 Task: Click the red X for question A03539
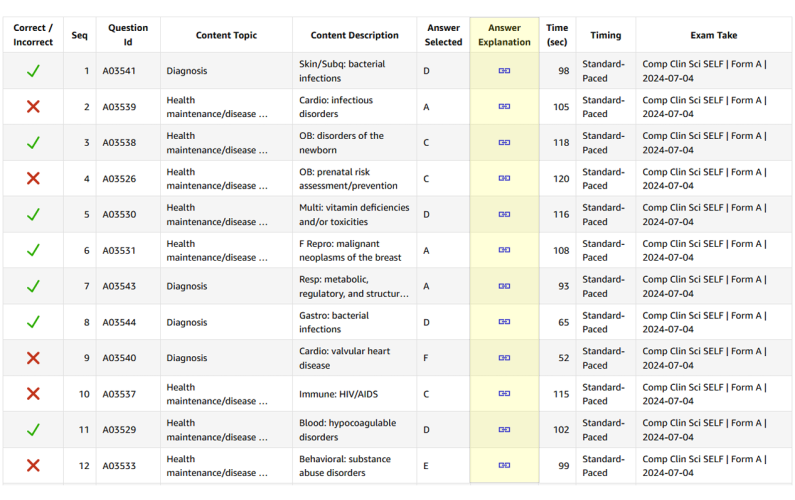[x=33, y=107]
